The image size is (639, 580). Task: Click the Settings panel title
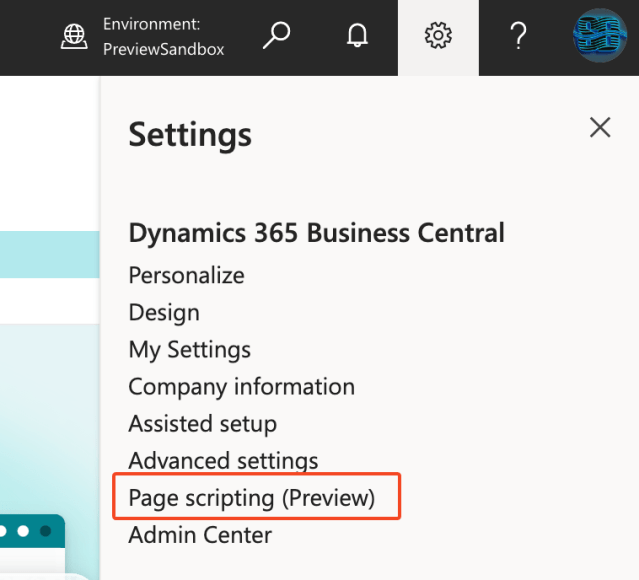(190, 133)
